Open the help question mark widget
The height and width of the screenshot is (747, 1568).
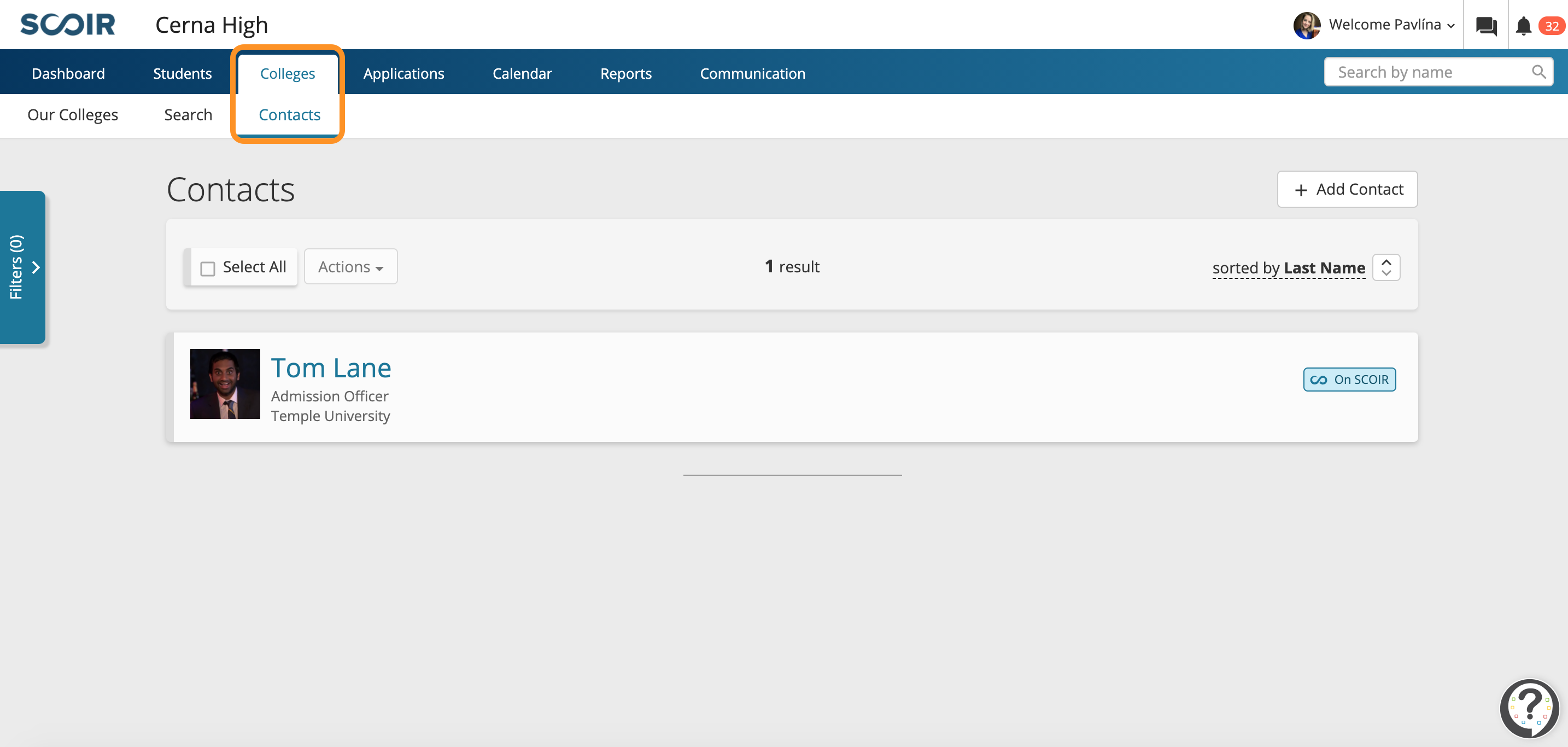click(x=1529, y=708)
